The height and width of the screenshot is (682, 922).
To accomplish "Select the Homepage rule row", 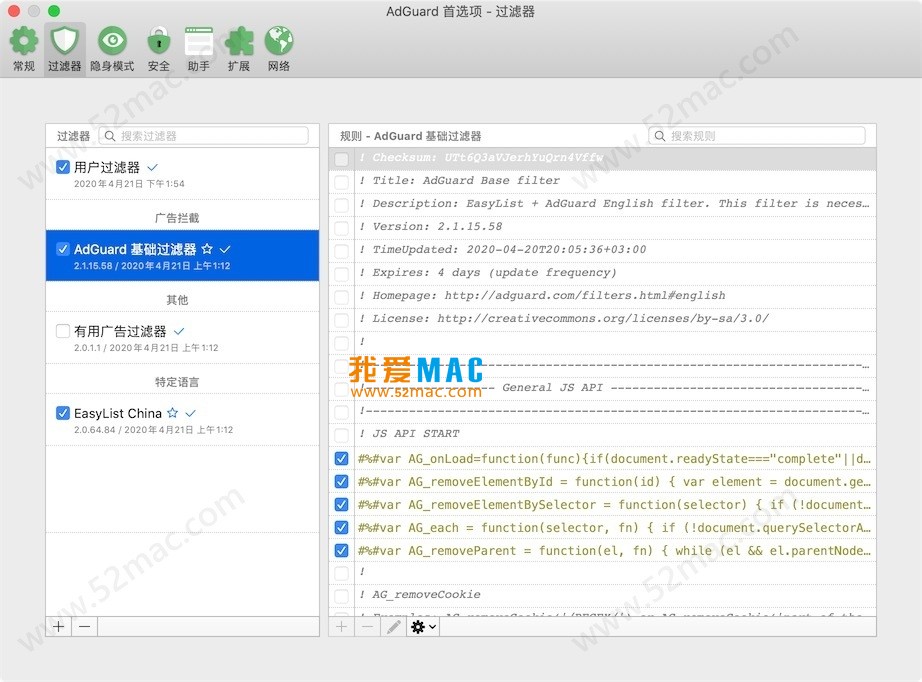I will click(602, 295).
